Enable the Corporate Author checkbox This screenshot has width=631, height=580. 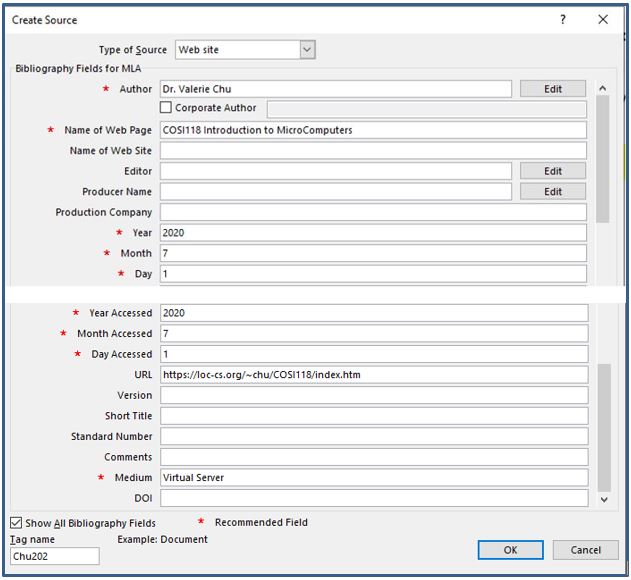click(166, 108)
